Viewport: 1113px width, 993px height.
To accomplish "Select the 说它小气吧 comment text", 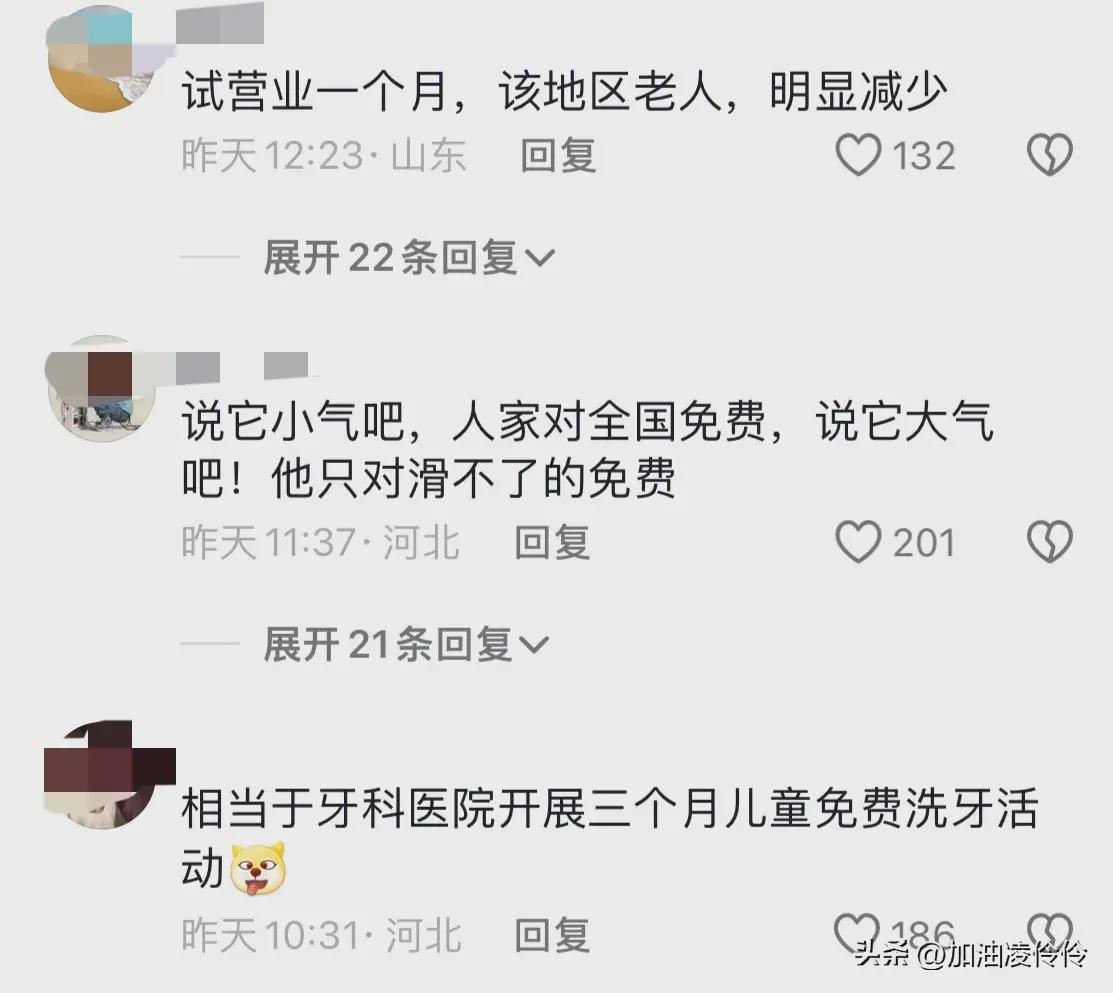I will point(587,450).
